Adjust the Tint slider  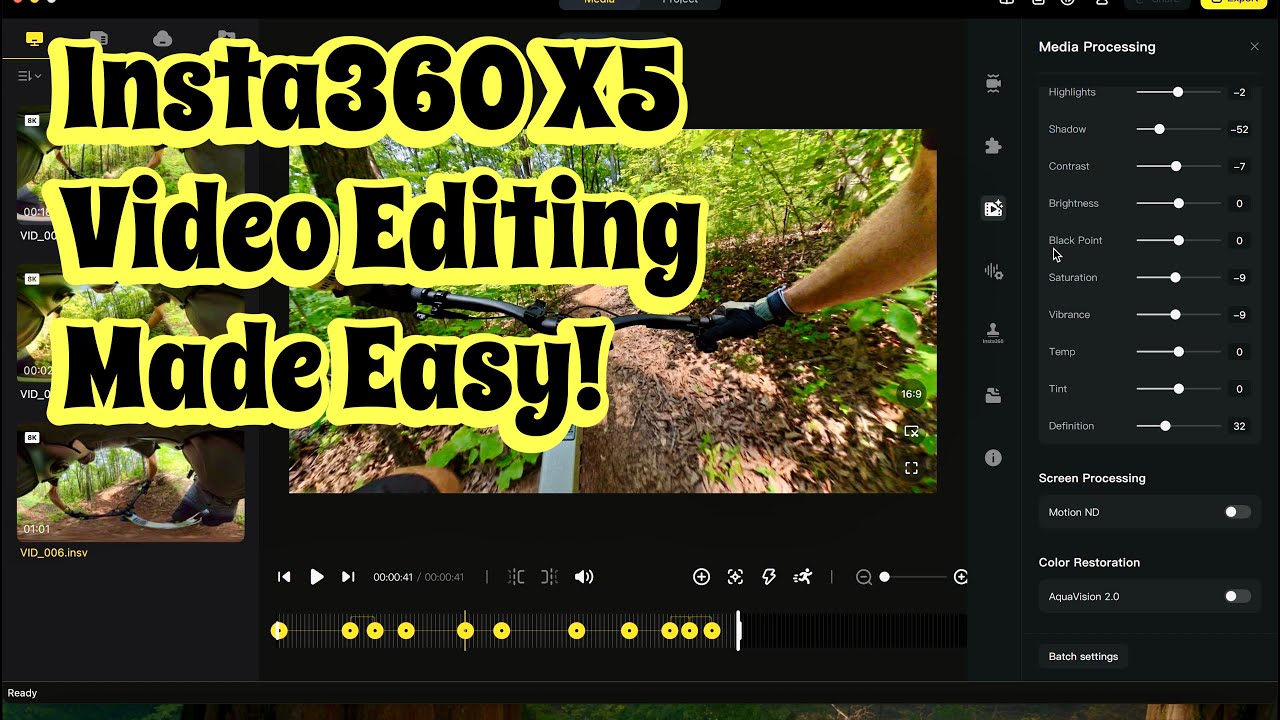[x=1178, y=388]
